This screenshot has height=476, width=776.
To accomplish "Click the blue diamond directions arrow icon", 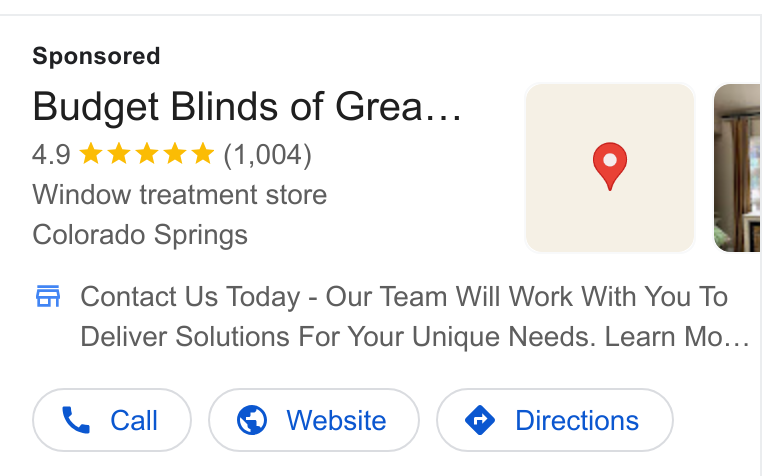I will 480,420.
